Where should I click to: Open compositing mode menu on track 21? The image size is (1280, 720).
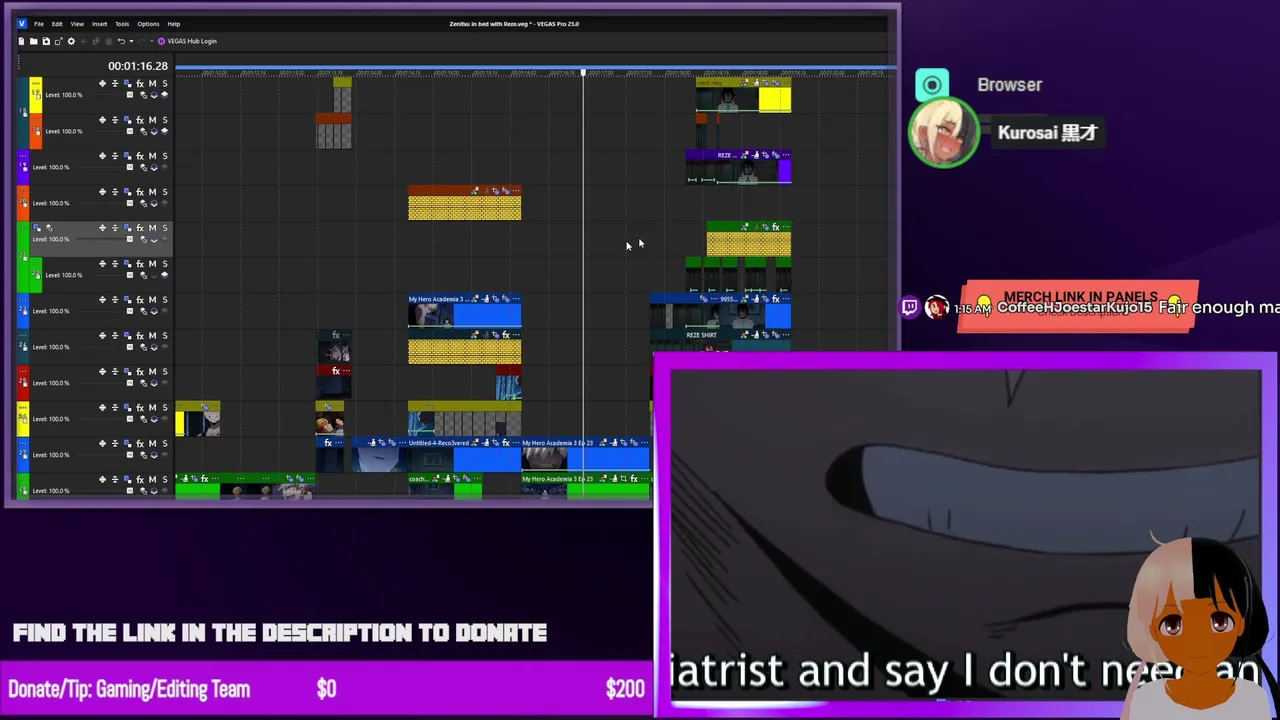143,239
